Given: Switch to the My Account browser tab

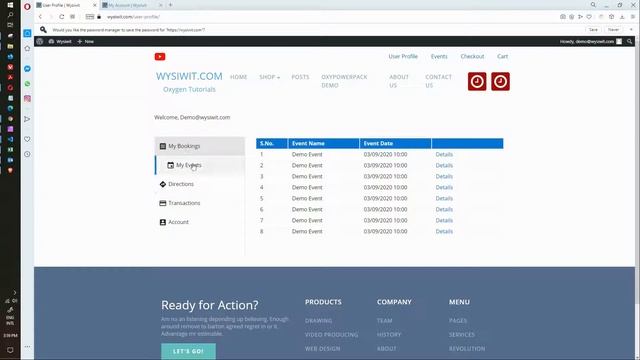Looking at the screenshot, I should click(x=131, y=5).
